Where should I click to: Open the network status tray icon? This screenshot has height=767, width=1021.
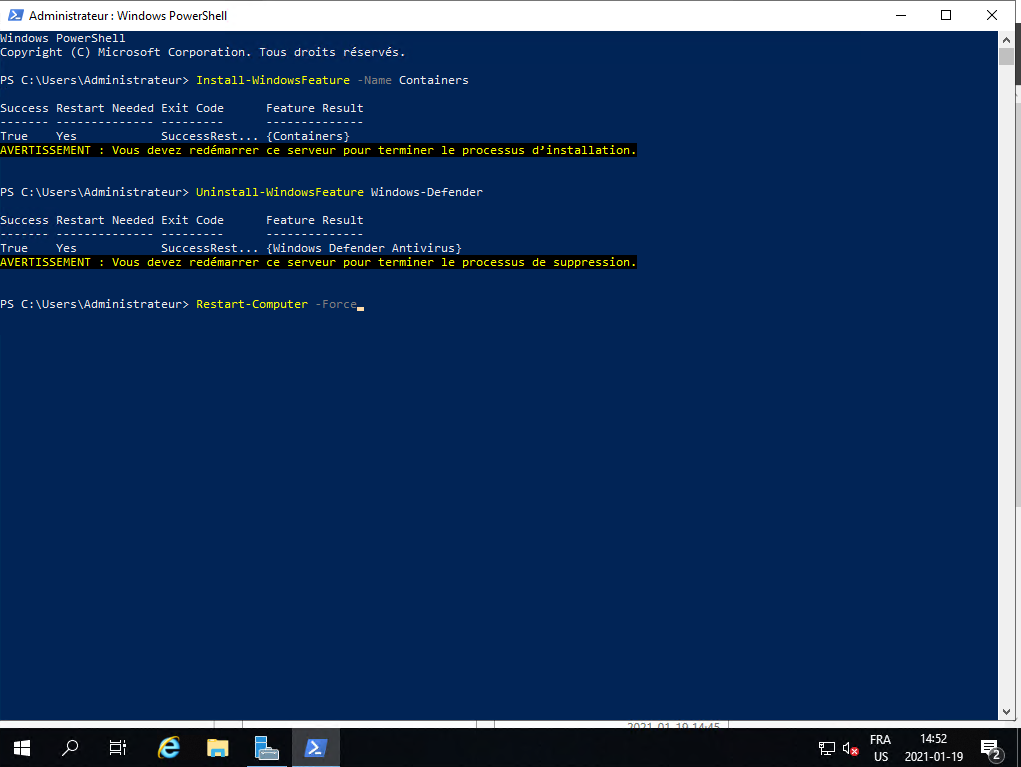pyautogui.click(x=826, y=749)
